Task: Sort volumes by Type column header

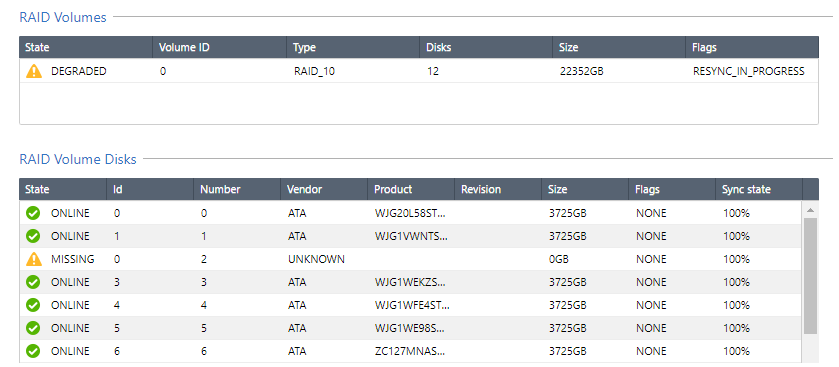Action: click(x=353, y=47)
